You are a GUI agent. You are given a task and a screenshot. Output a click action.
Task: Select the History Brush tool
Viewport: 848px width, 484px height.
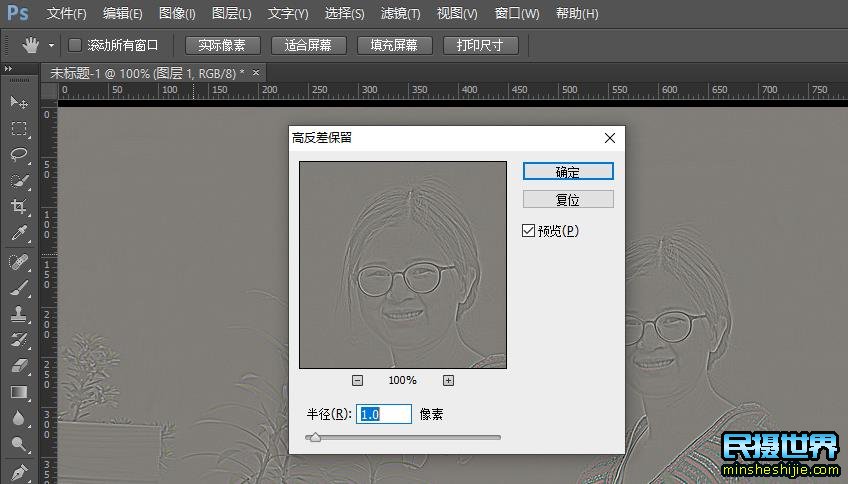pyautogui.click(x=19, y=340)
